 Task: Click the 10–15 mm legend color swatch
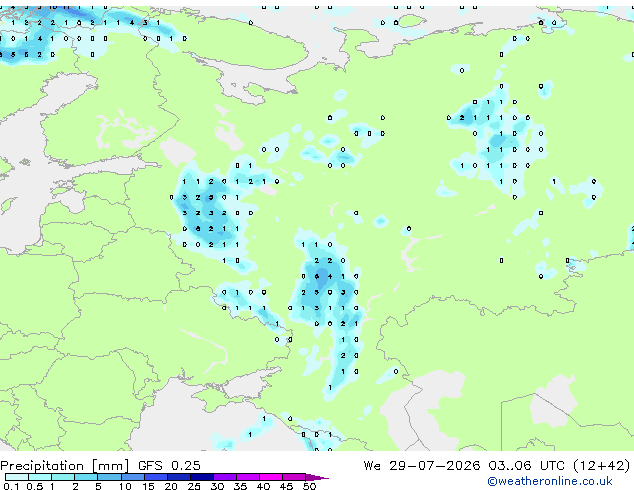(132, 477)
